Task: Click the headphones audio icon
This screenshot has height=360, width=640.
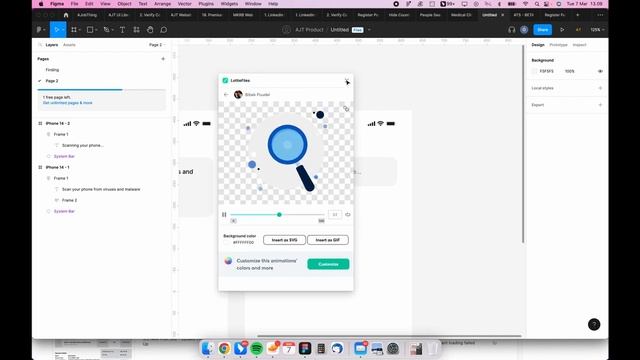Action: pyautogui.click(x=511, y=30)
